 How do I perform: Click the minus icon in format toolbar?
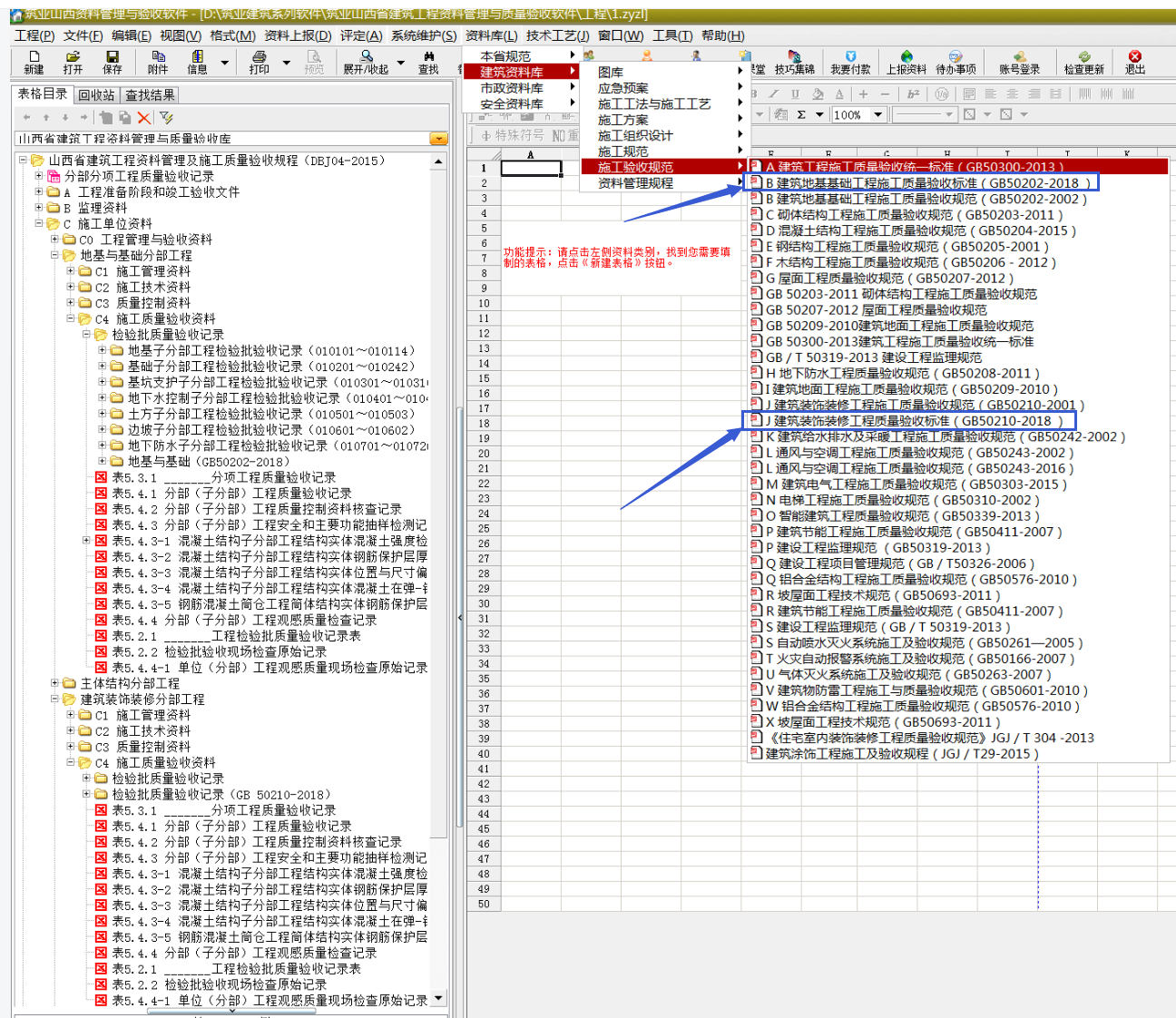point(885,94)
